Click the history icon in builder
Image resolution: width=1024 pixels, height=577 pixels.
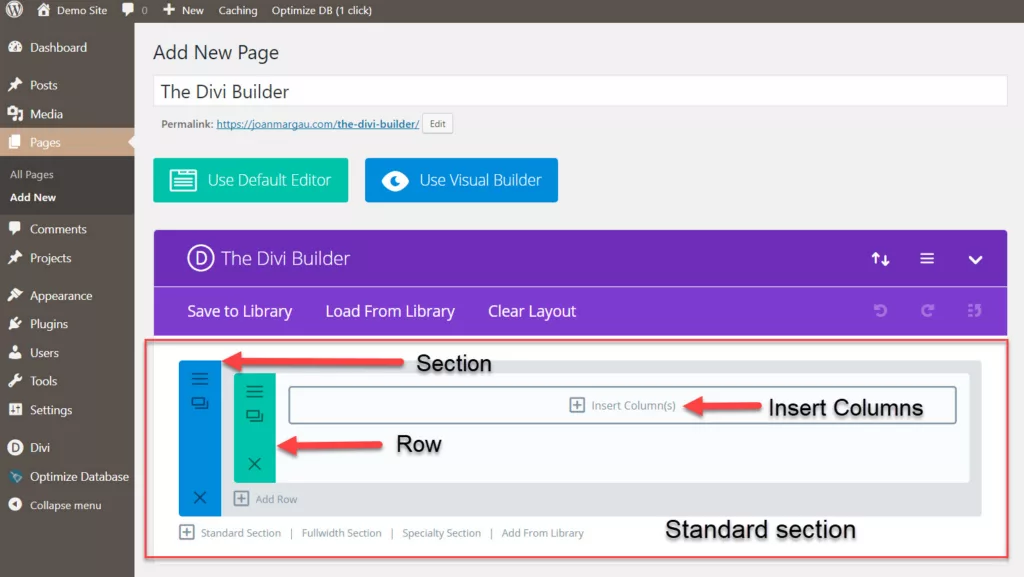click(x=974, y=311)
